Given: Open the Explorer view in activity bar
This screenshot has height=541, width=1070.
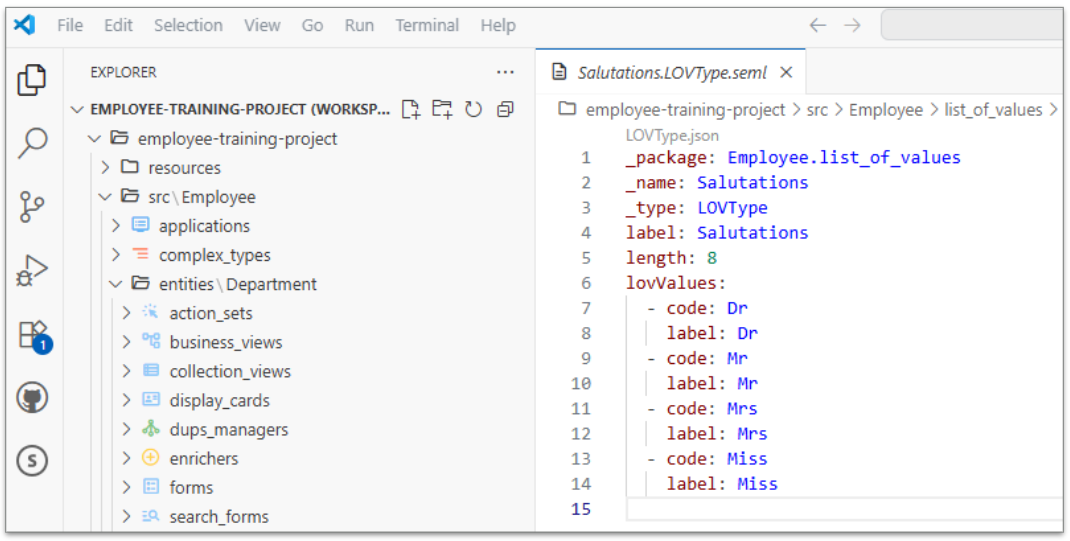Looking at the screenshot, I should 32,80.
